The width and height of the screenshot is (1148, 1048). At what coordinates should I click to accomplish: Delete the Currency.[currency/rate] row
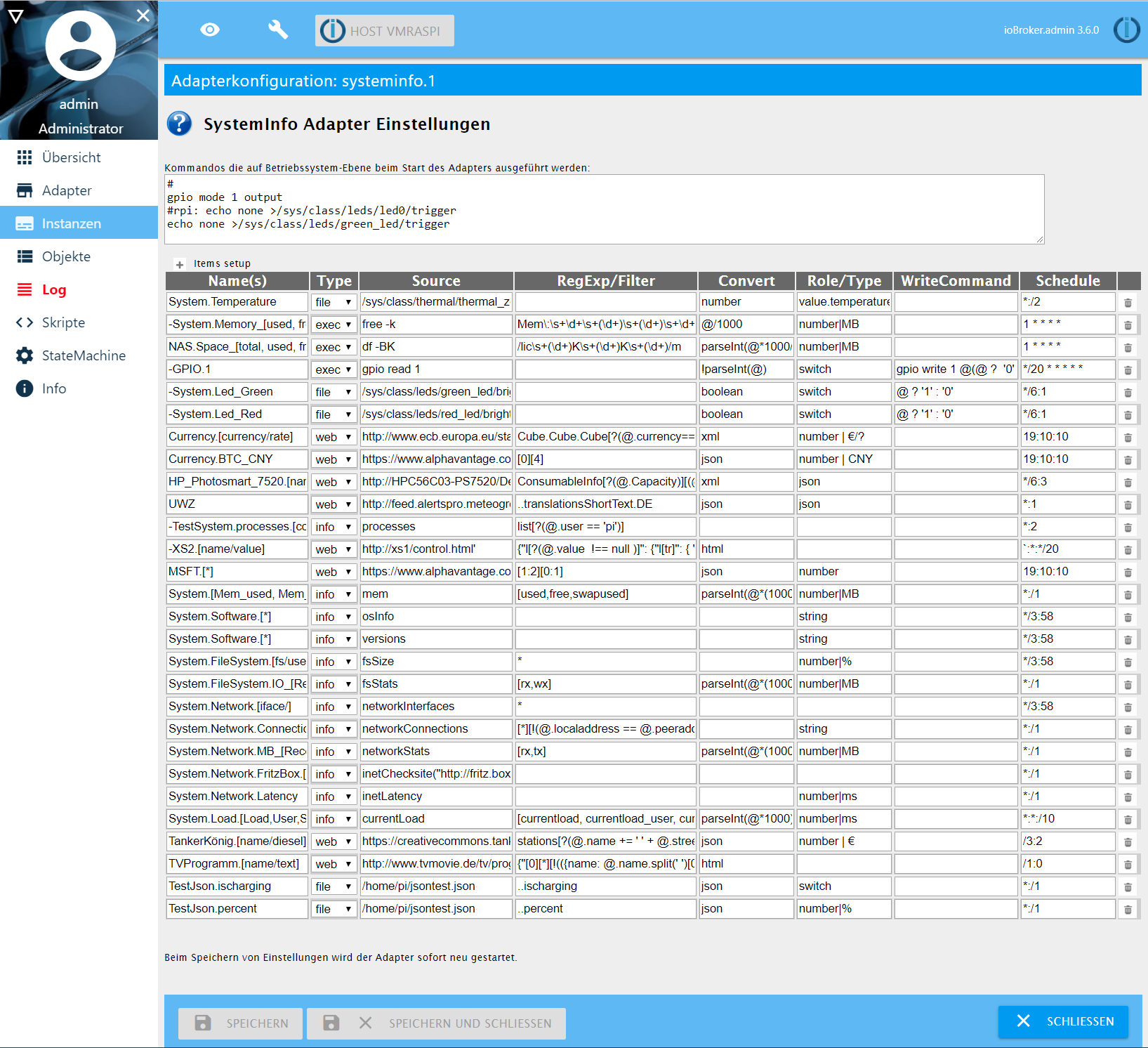tap(1128, 437)
